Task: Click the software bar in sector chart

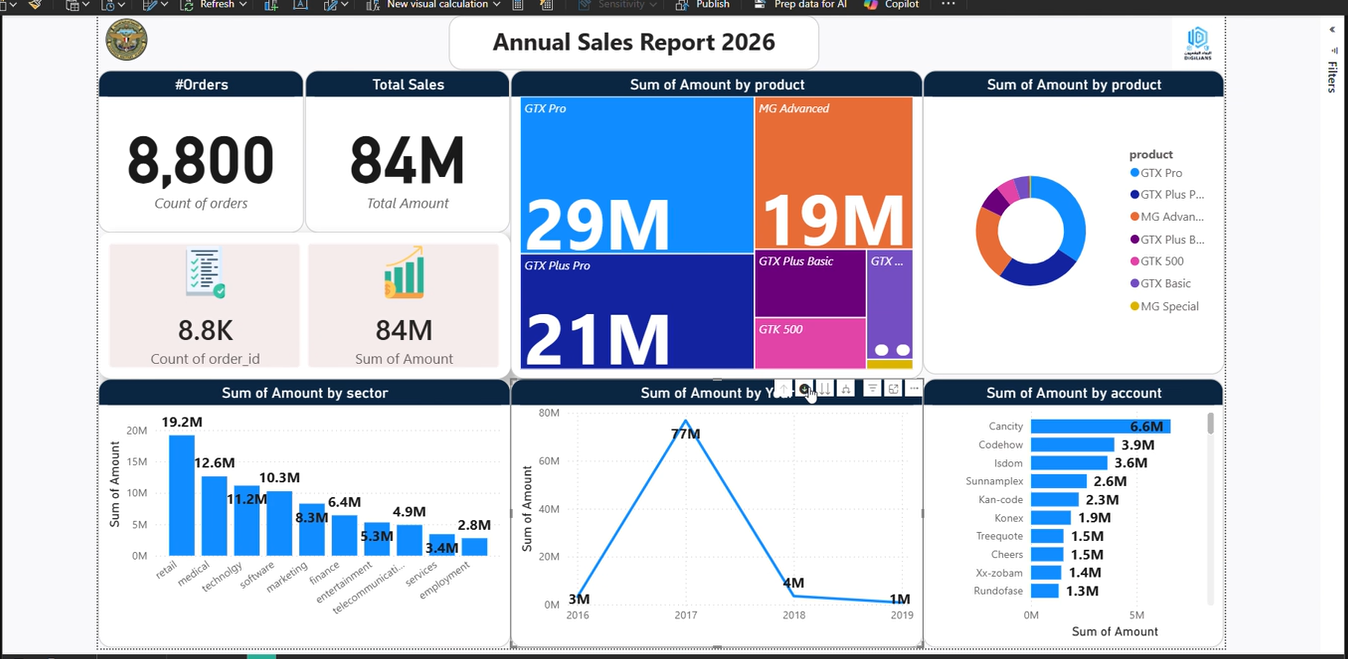Action: click(x=280, y=523)
